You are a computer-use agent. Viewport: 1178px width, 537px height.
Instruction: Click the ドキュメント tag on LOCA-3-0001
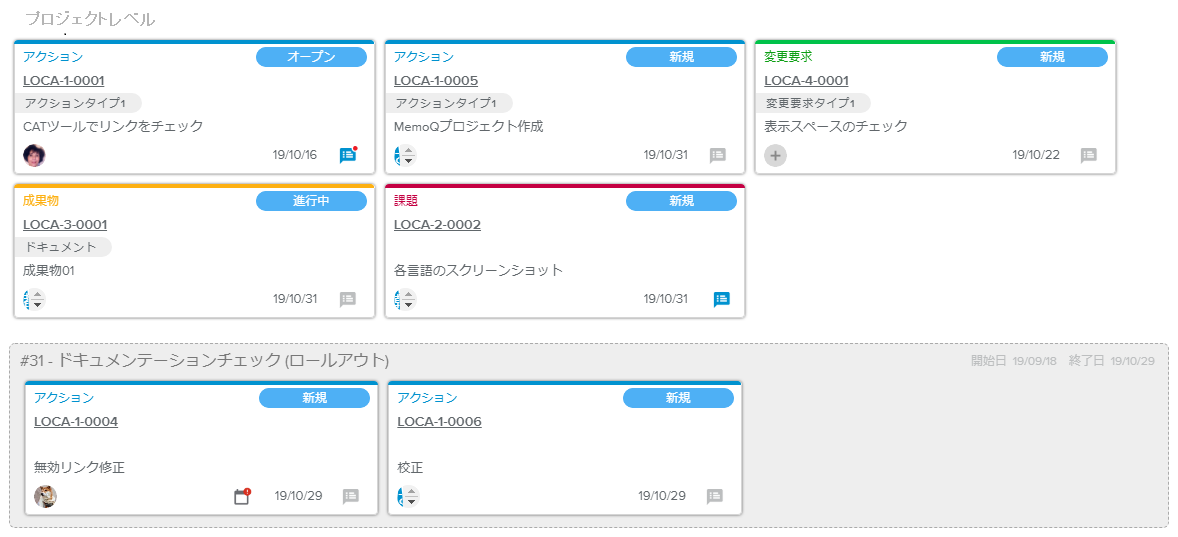[62, 247]
